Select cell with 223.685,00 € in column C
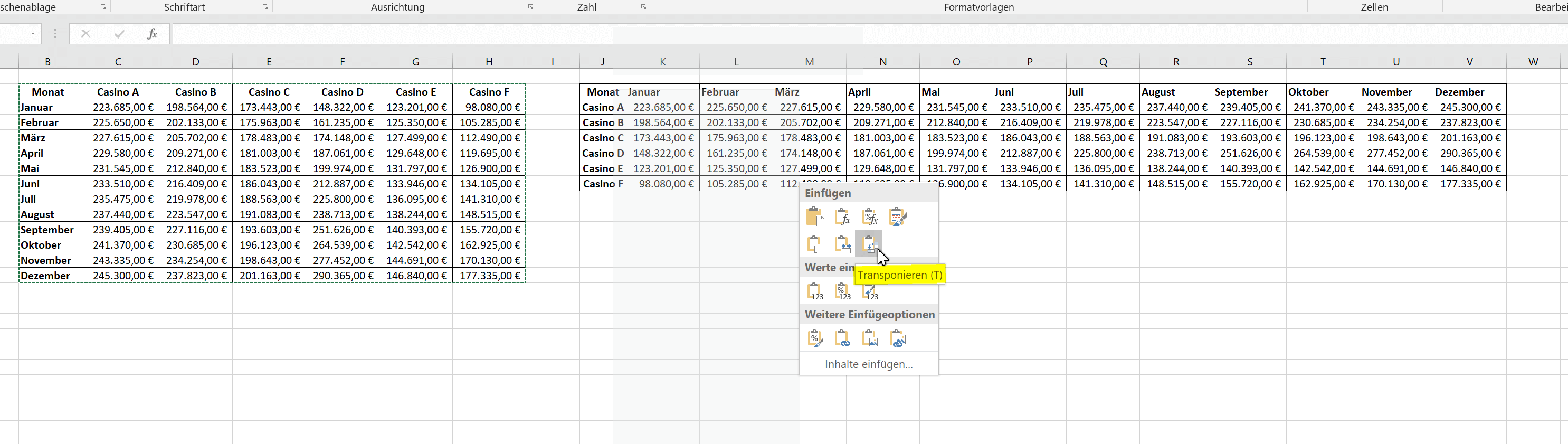 click(x=118, y=107)
